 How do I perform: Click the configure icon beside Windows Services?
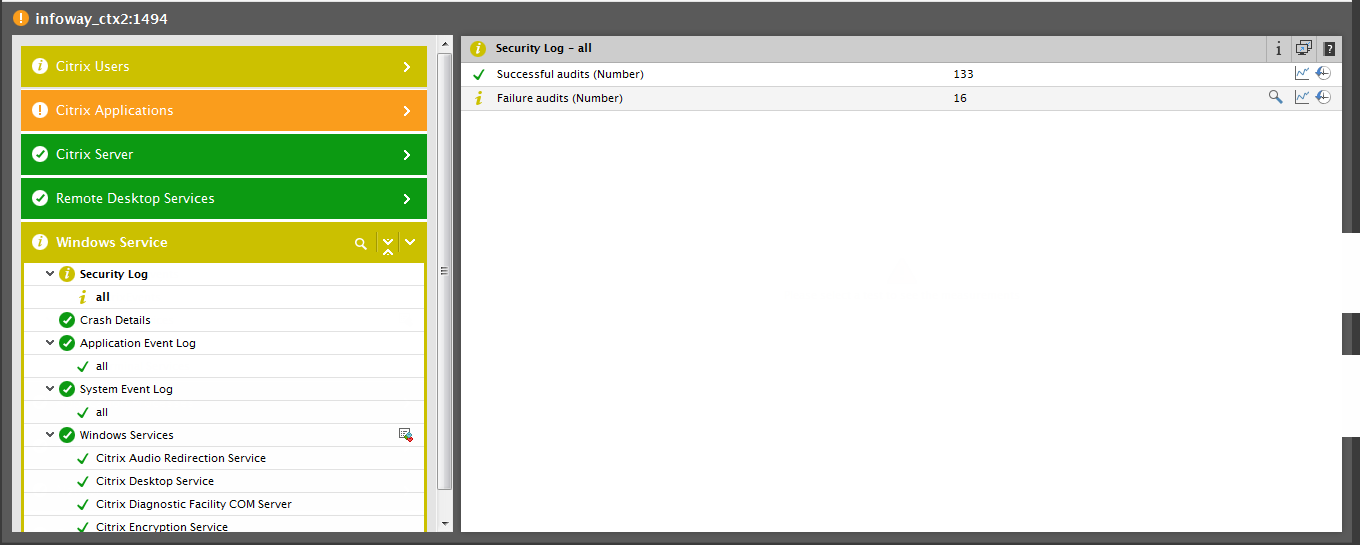405,435
